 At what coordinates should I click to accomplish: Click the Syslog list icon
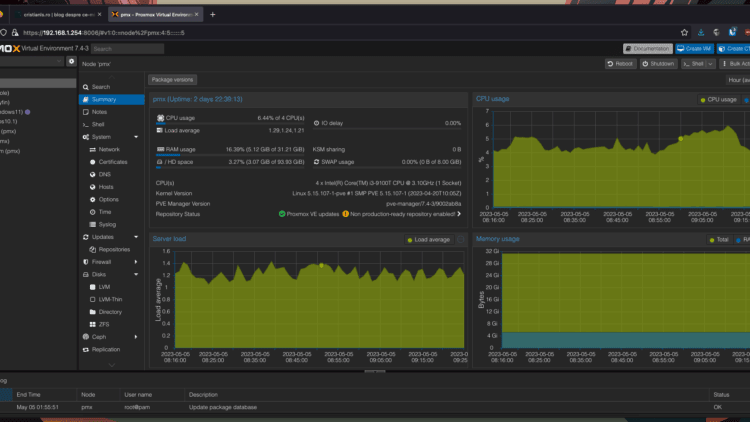(x=92, y=224)
